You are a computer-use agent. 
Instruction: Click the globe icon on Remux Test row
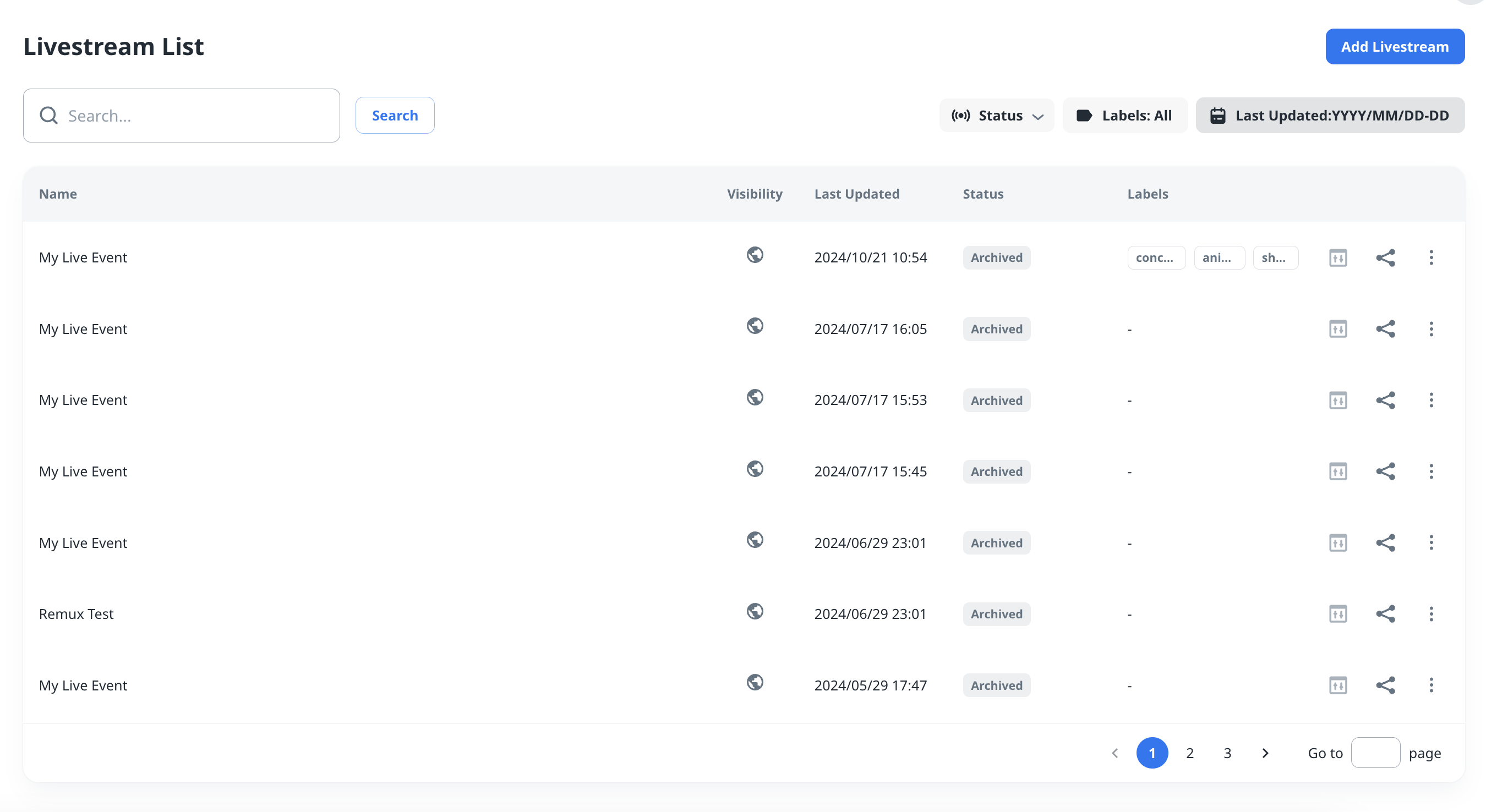point(755,611)
